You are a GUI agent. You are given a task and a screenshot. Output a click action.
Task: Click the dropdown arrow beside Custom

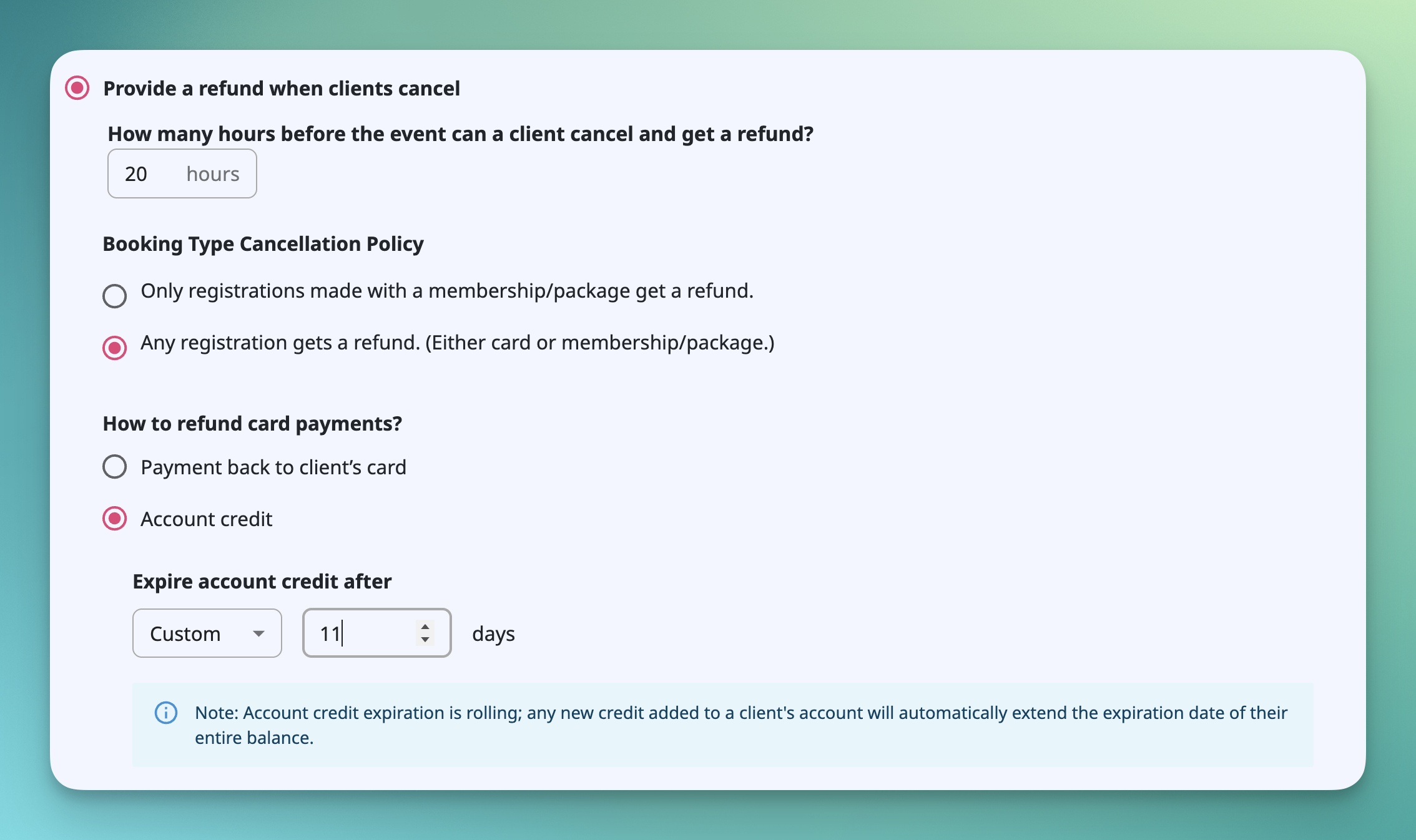(258, 633)
